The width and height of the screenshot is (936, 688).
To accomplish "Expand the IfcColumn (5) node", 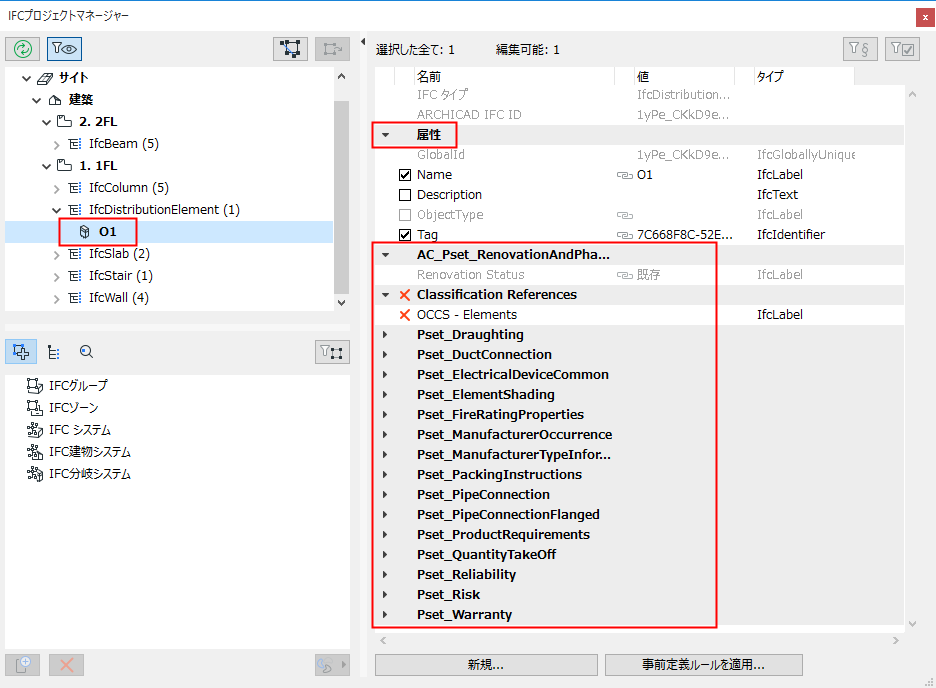I will point(57,189).
